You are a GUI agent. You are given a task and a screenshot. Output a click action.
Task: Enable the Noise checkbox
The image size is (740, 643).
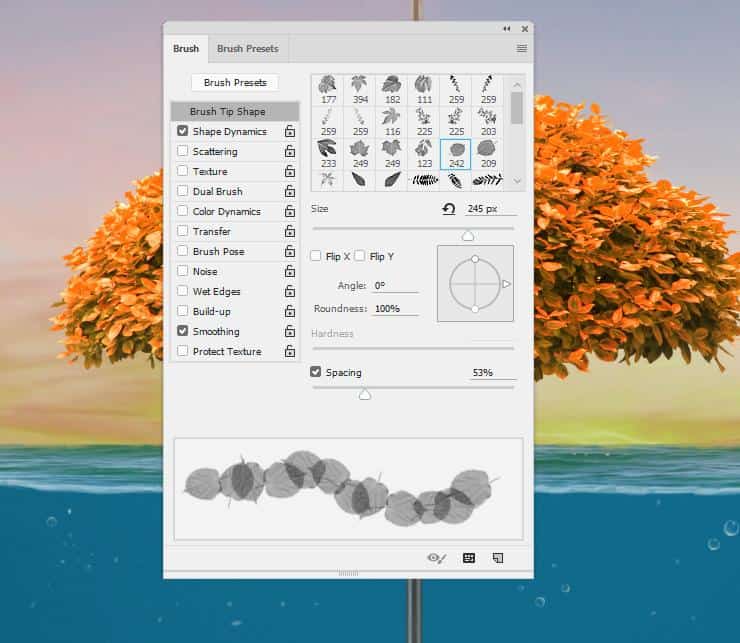(x=183, y=271)
